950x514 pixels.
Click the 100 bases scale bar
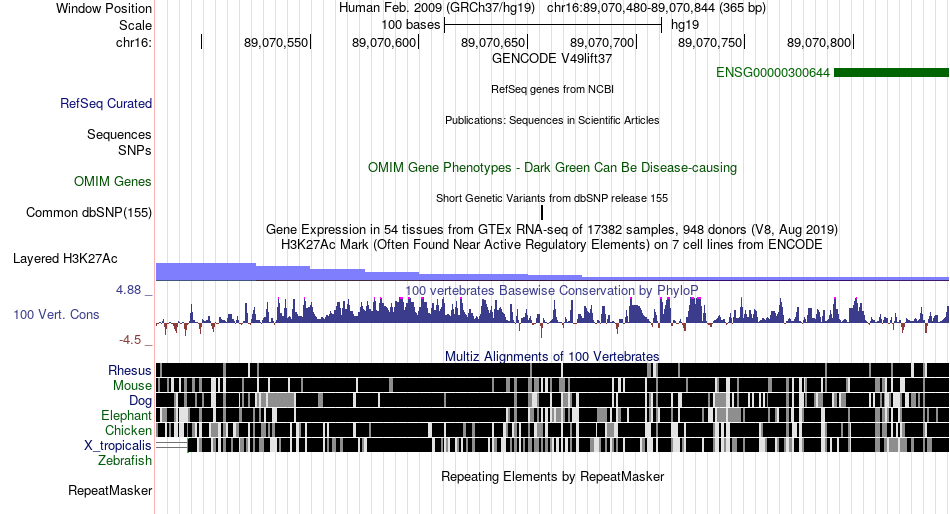tap(553, 25)
